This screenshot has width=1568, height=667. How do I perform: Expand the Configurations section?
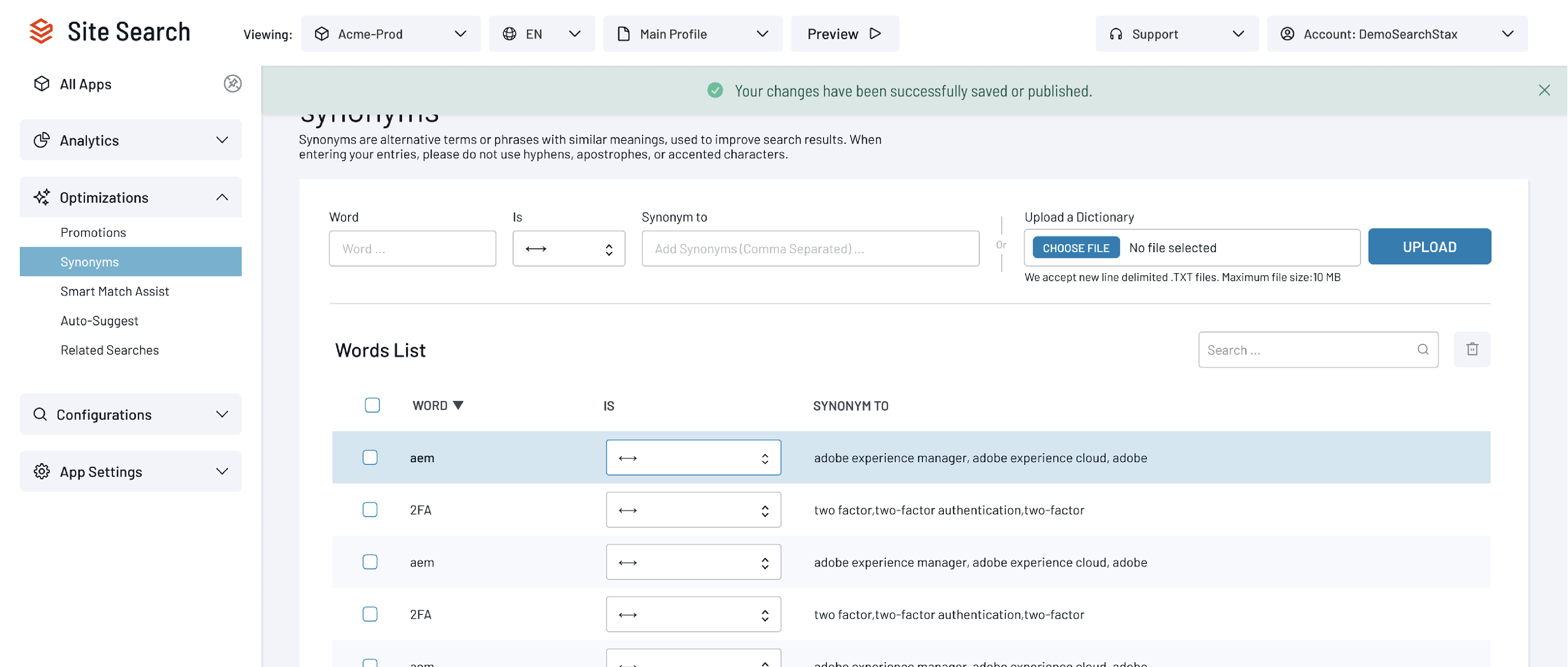(x=130, y=414)
